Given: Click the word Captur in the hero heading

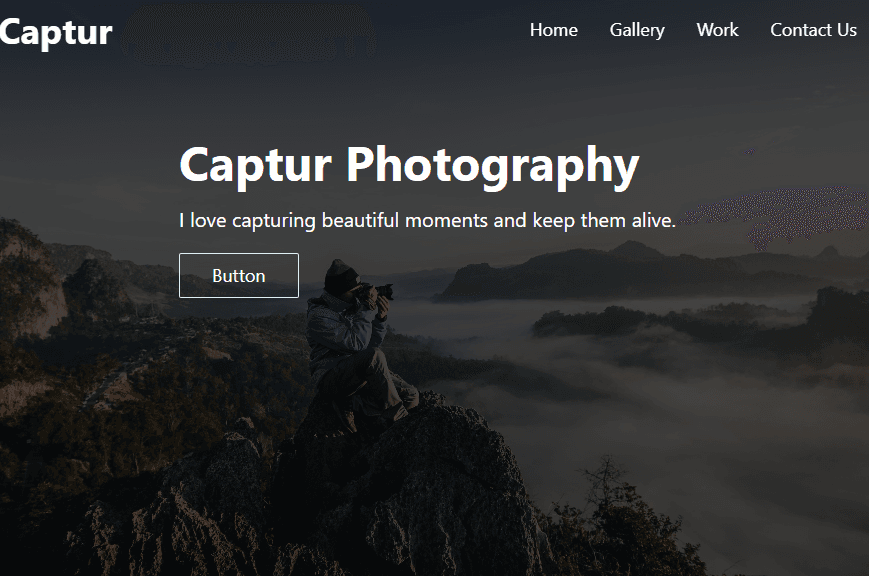Looking at the screenshot, I should pyautogui.click(x=255, y=165).
